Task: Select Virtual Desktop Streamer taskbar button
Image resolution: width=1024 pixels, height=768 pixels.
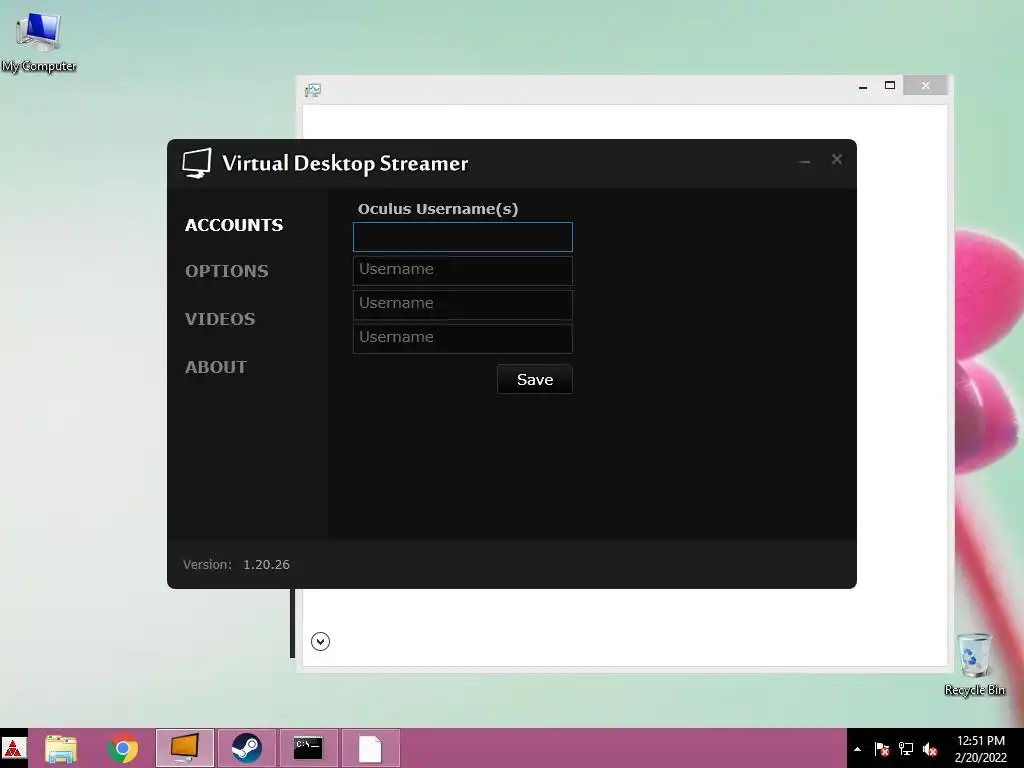Action: [185, 748]
